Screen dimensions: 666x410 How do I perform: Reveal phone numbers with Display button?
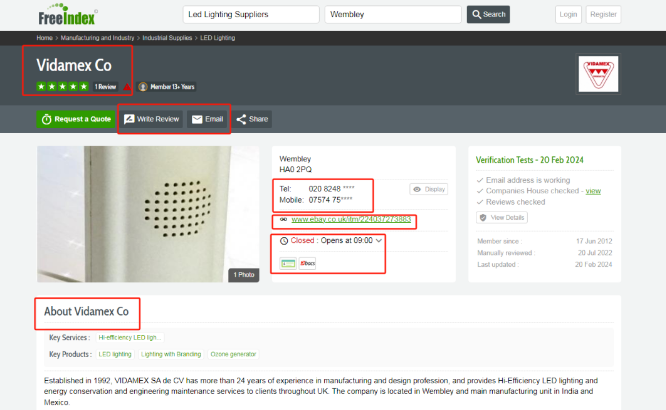(429, 189)
